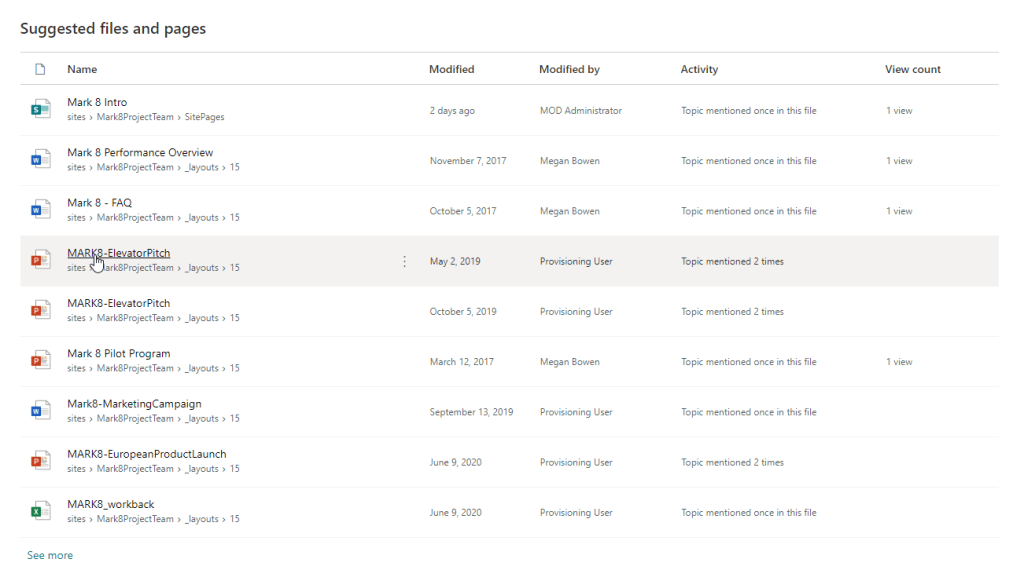
Task: Open the Mark 8 Intro page link
Action: [97, 102]
